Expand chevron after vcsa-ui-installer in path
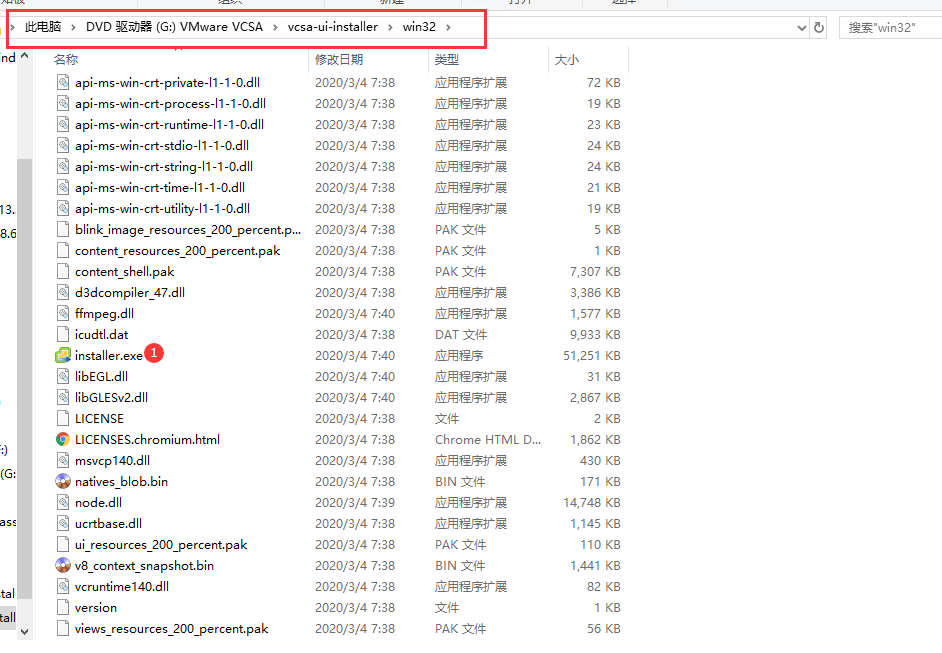 point(391,28)
